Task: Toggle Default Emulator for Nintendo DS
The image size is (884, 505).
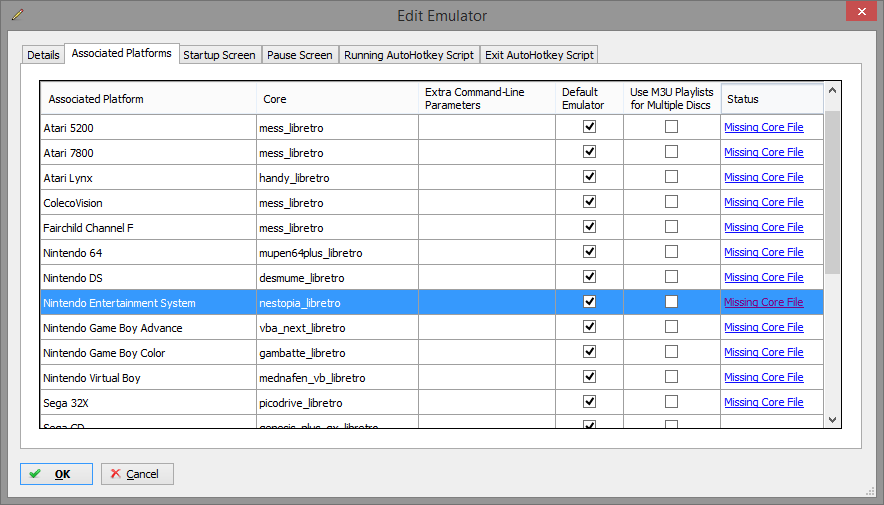Action: point(589,277)
